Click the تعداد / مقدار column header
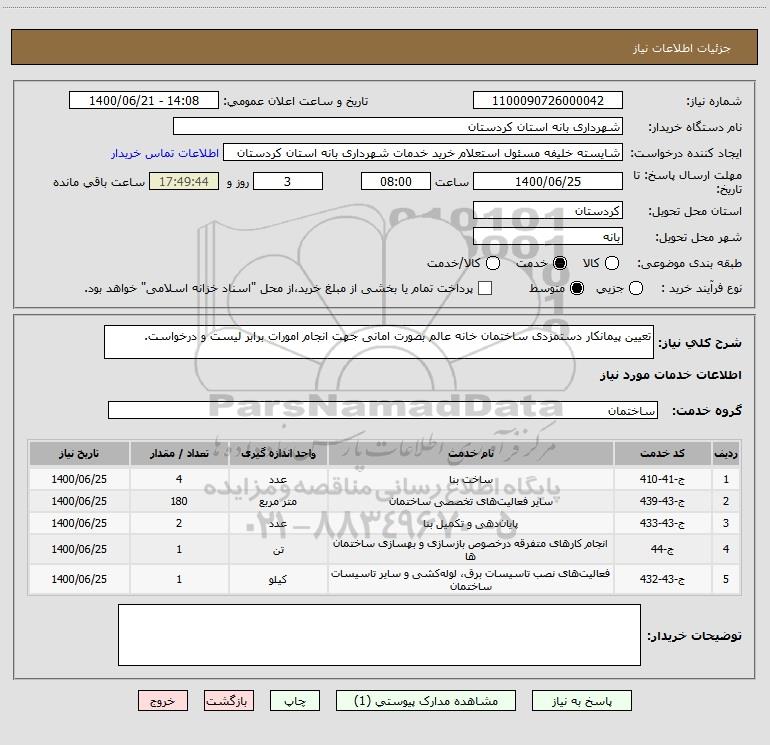 coord(179,453)
